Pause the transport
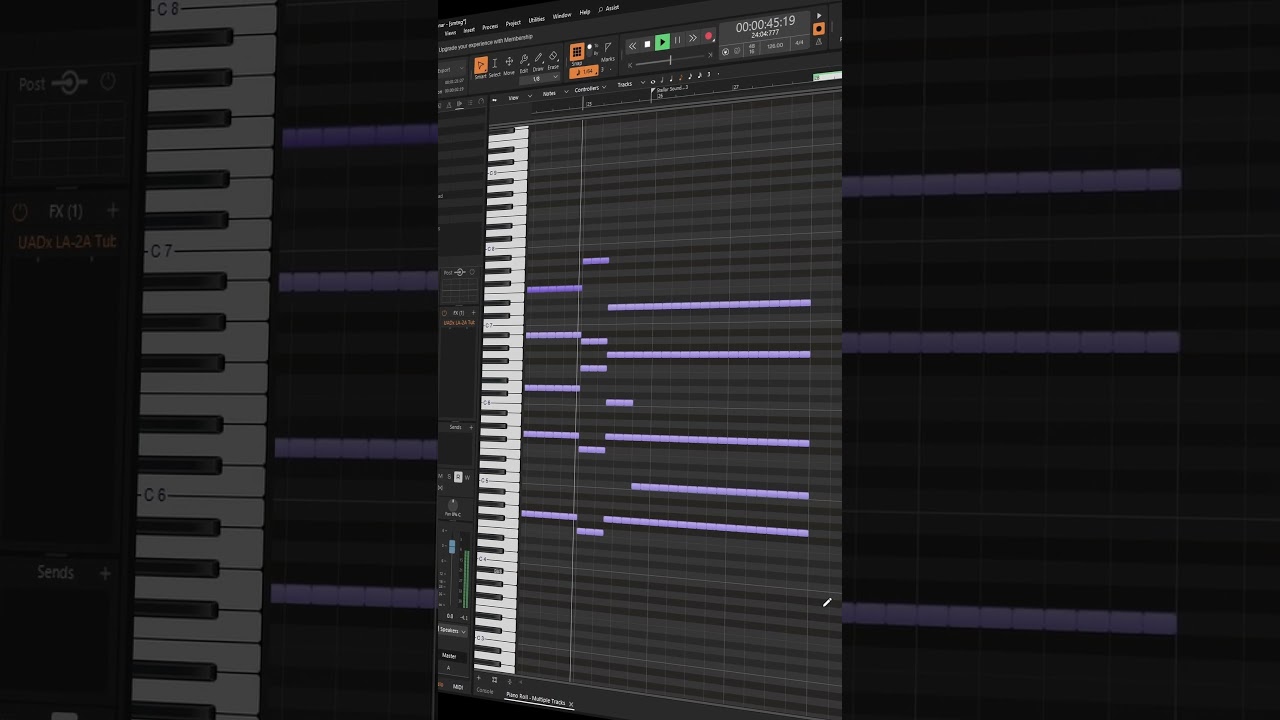Screen dimensions: 1280x720 coord(677,40)
